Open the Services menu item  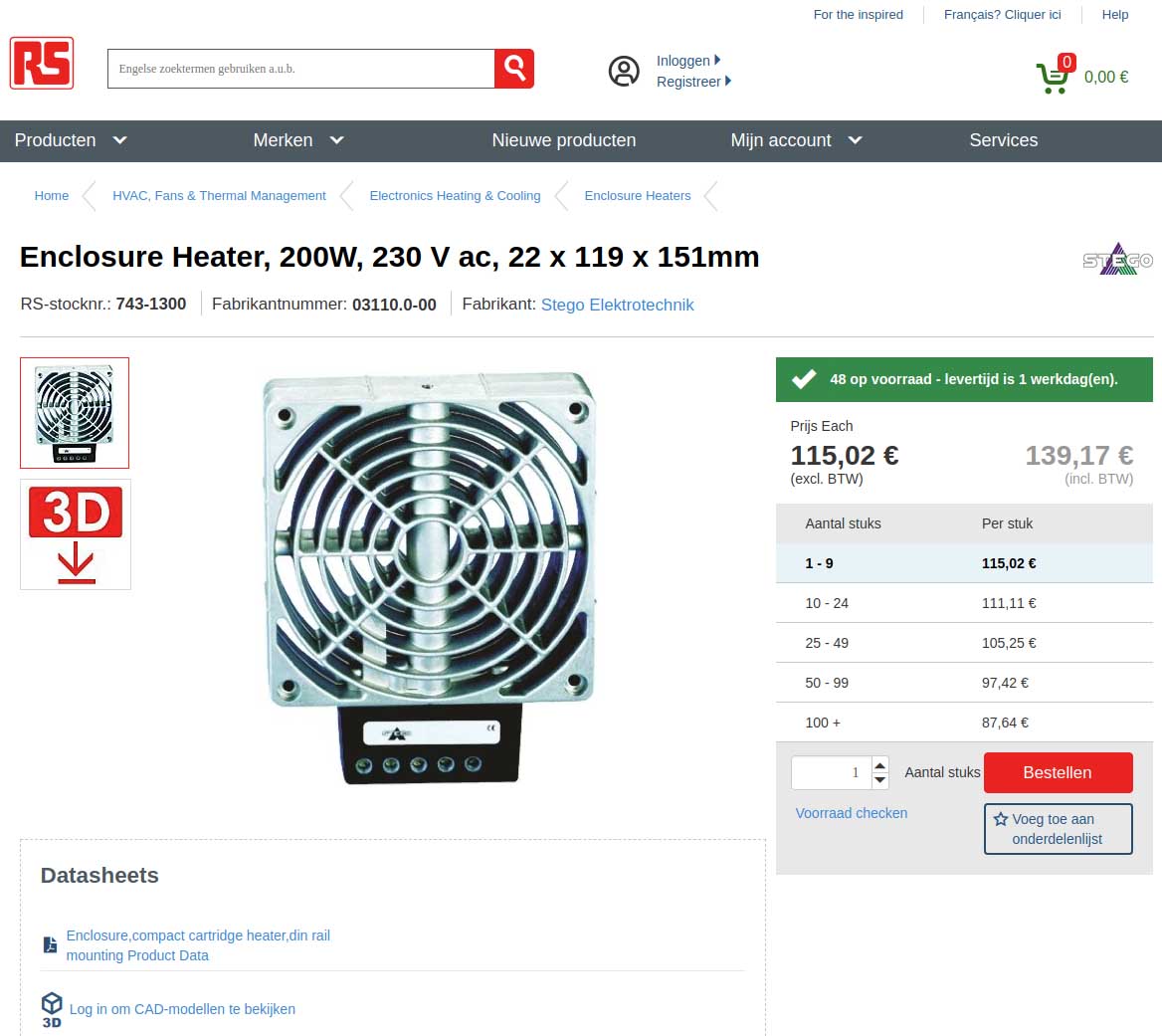point(1004,140)
